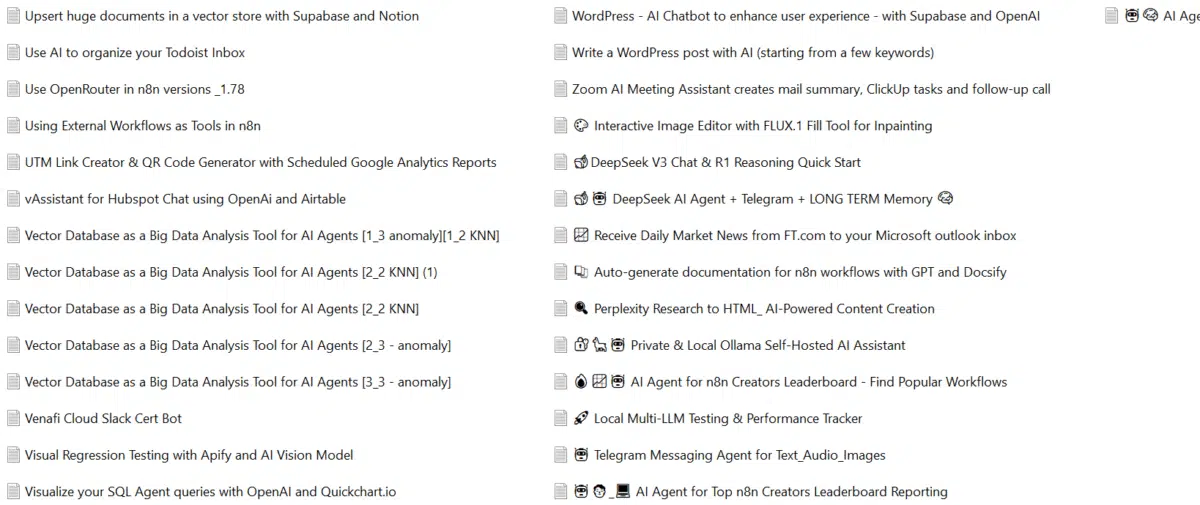
Task: Open Vector Database file labeled [3_3 - anomaly]
Action: click(x=237, y=382)
